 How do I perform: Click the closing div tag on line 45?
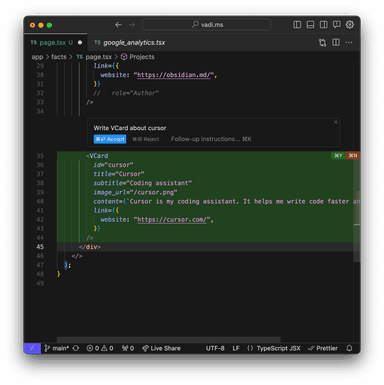90,247
